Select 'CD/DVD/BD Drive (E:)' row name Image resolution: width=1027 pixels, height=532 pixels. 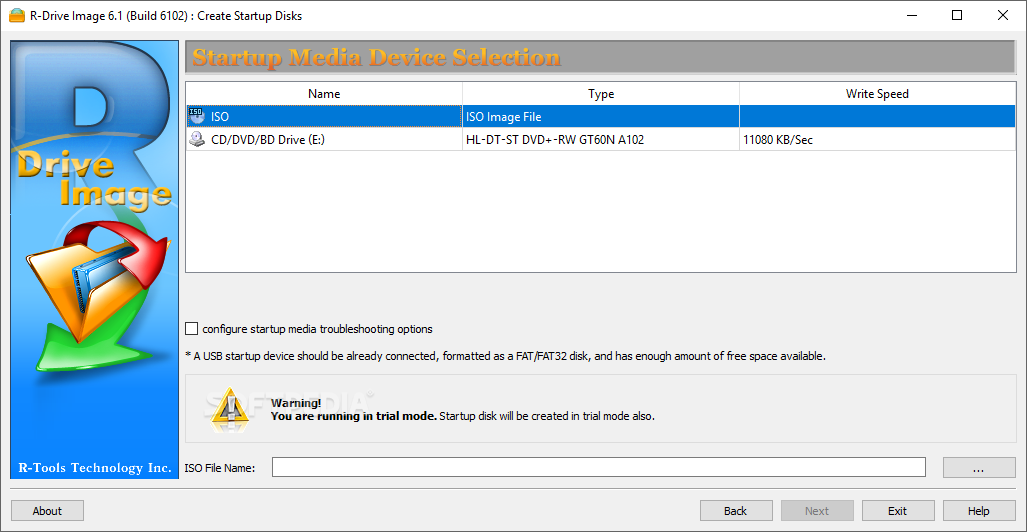(x=324, y=139)
